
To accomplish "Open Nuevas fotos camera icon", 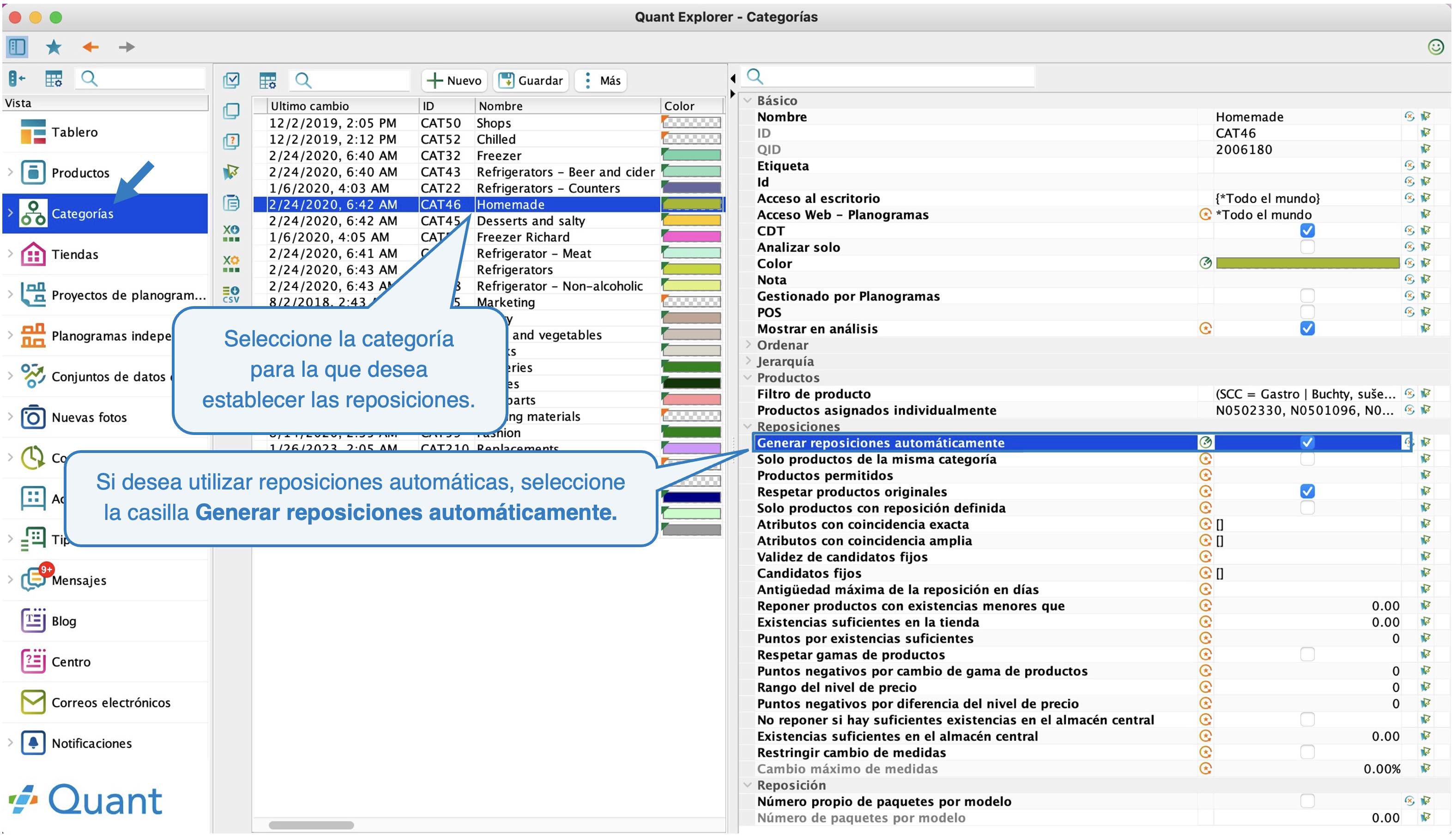I will tap(33, 417).
